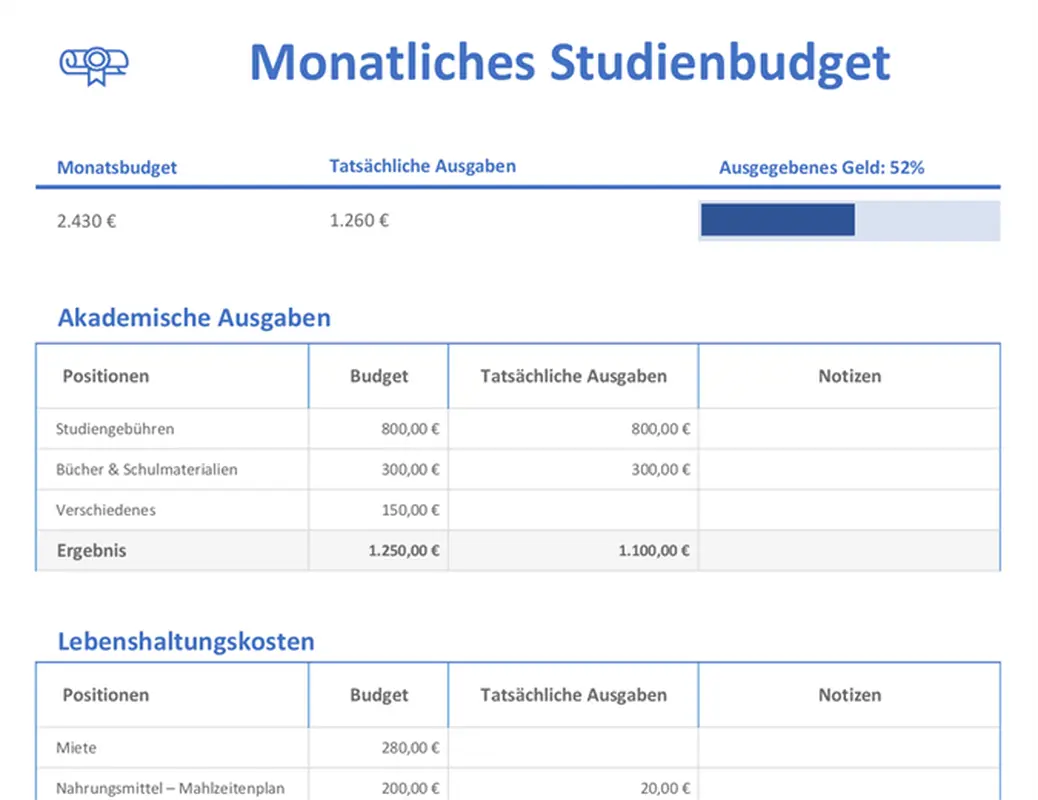Click the Budget column header

coord(378,376)
